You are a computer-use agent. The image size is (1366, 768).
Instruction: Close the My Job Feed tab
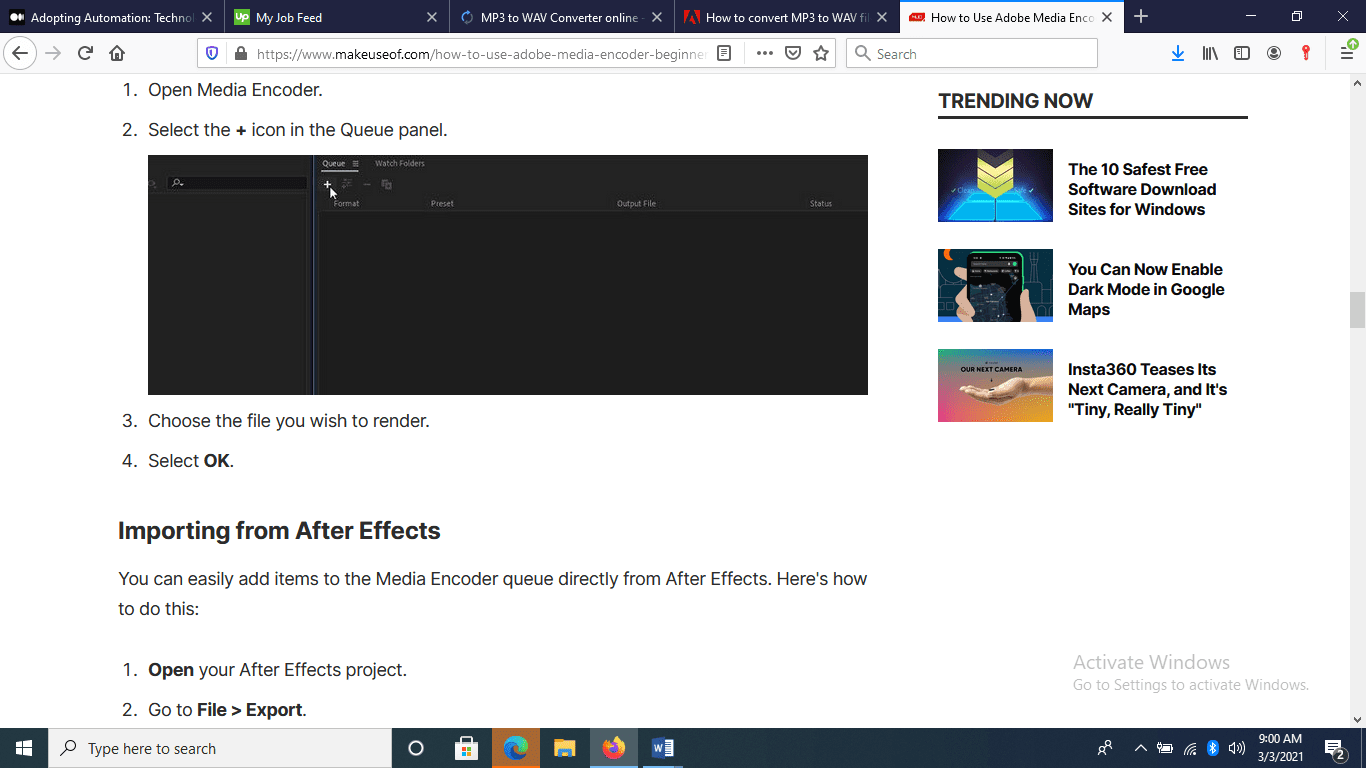pos(432,17)
